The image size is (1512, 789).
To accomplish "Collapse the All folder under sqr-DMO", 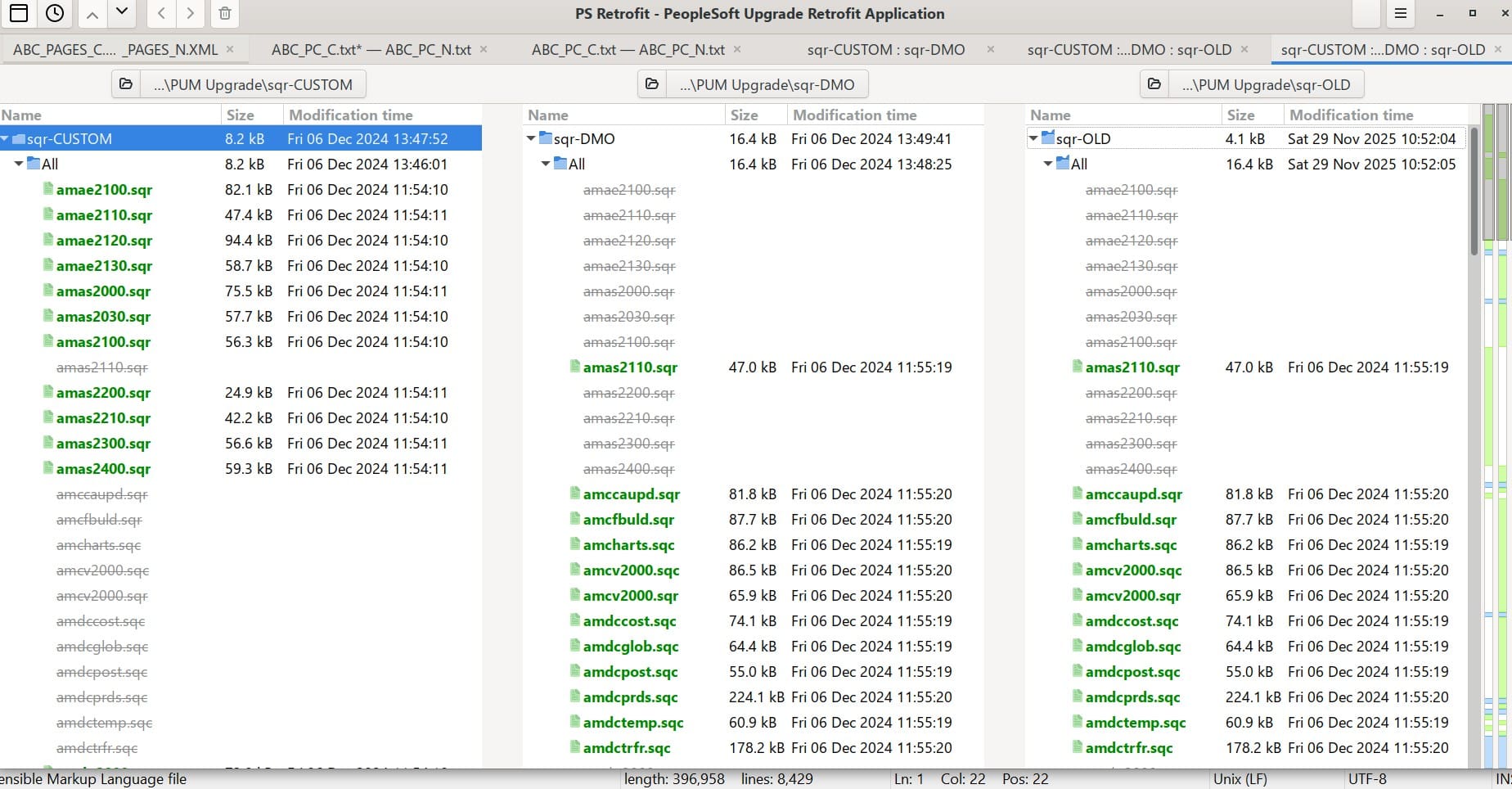I will click(x=546, y=165).
